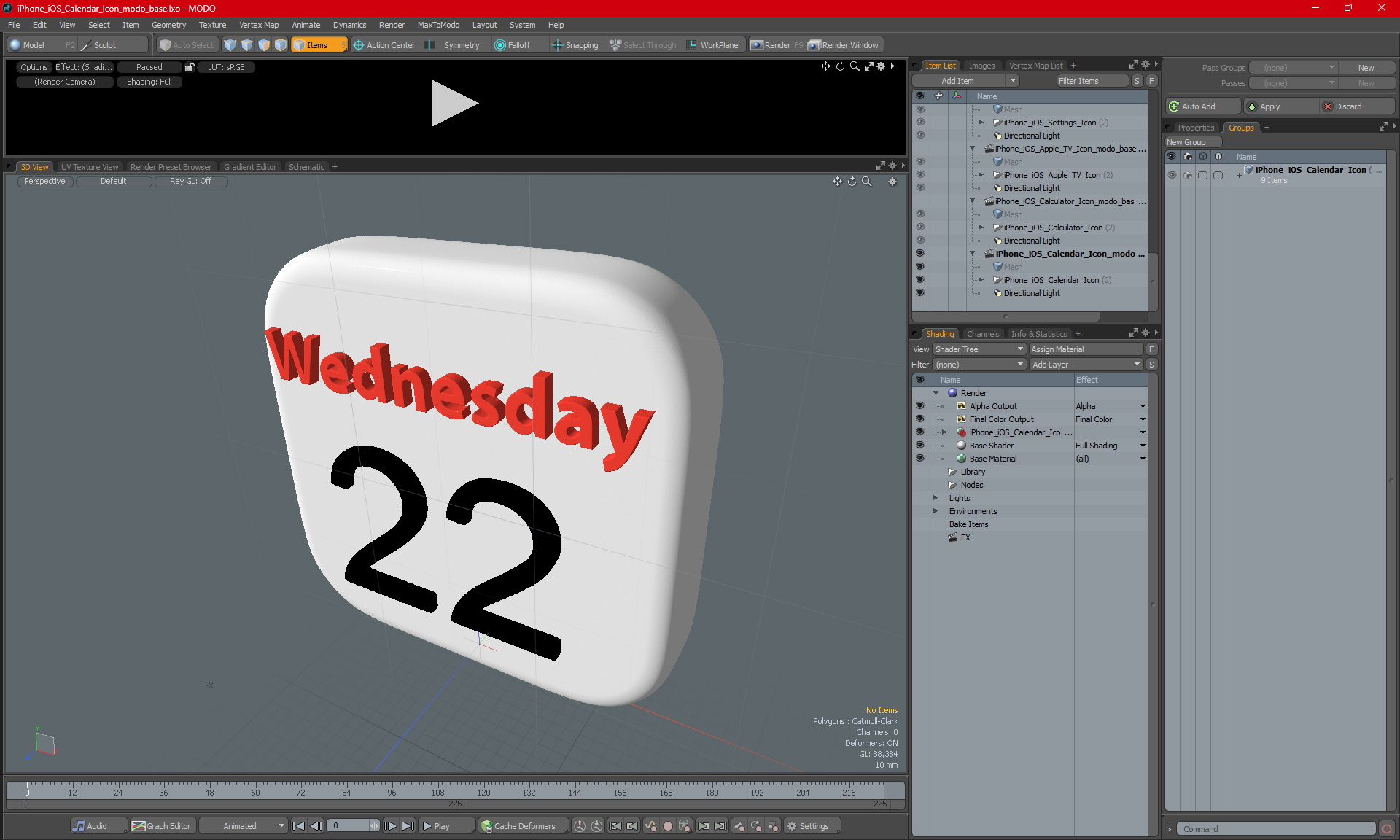
Task: Toggle visibility of iPhone_iOS_Calculator_Icon item
Action: coord(919,227)
